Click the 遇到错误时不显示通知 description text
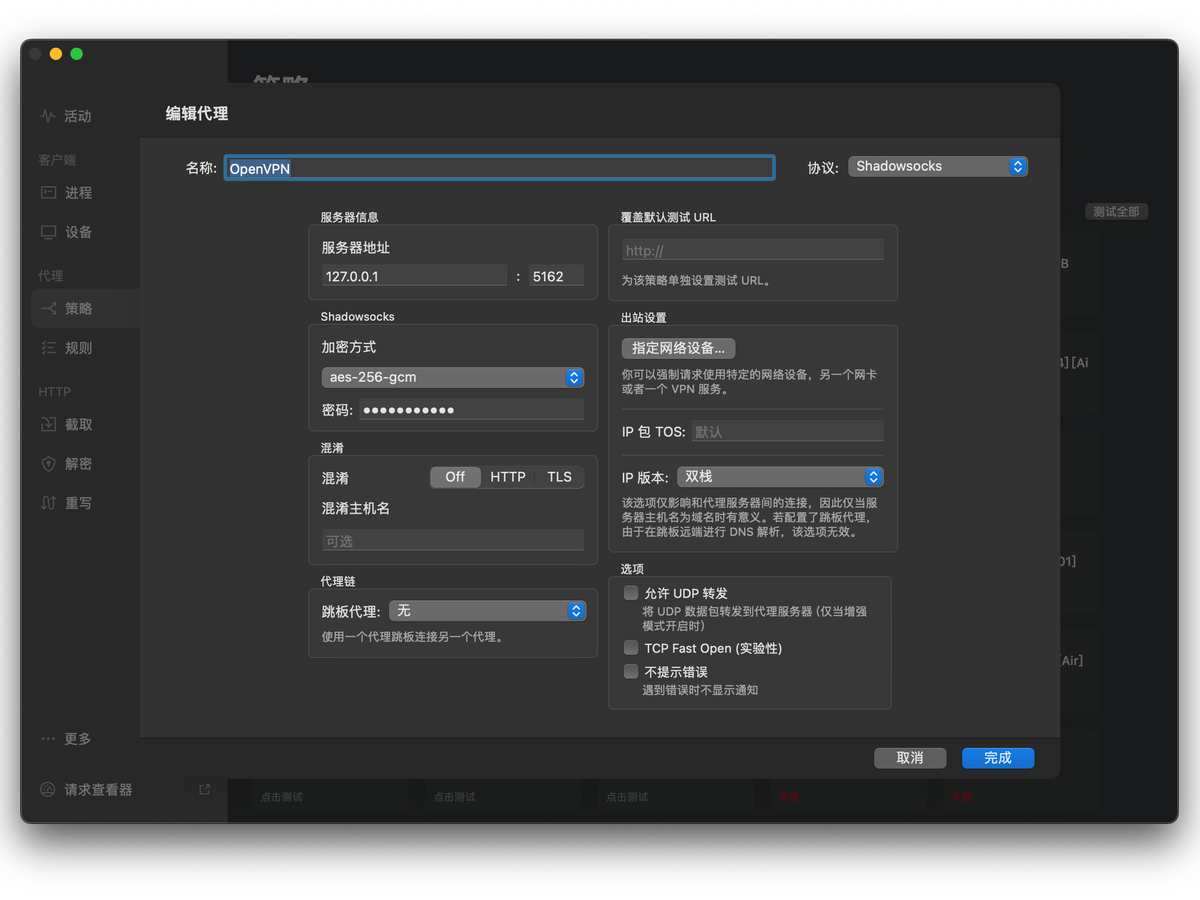This screenshot has height=900, width=1200. pos(700,690)
